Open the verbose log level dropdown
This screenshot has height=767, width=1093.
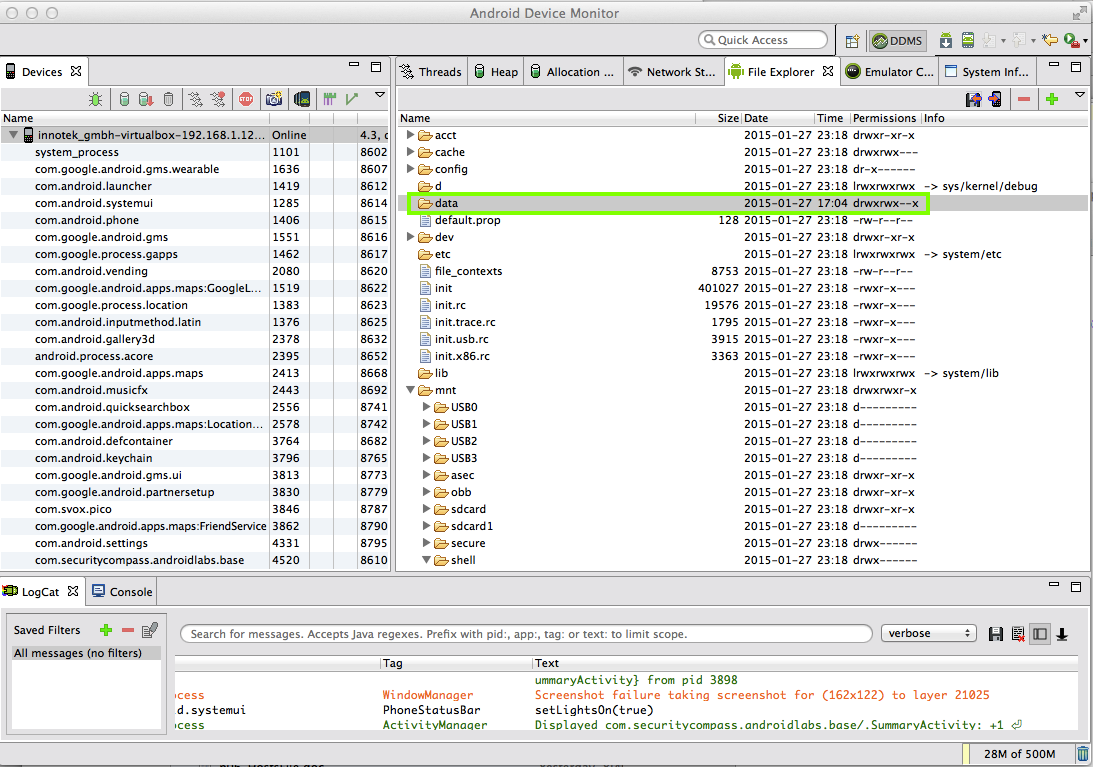coord(928,633)
